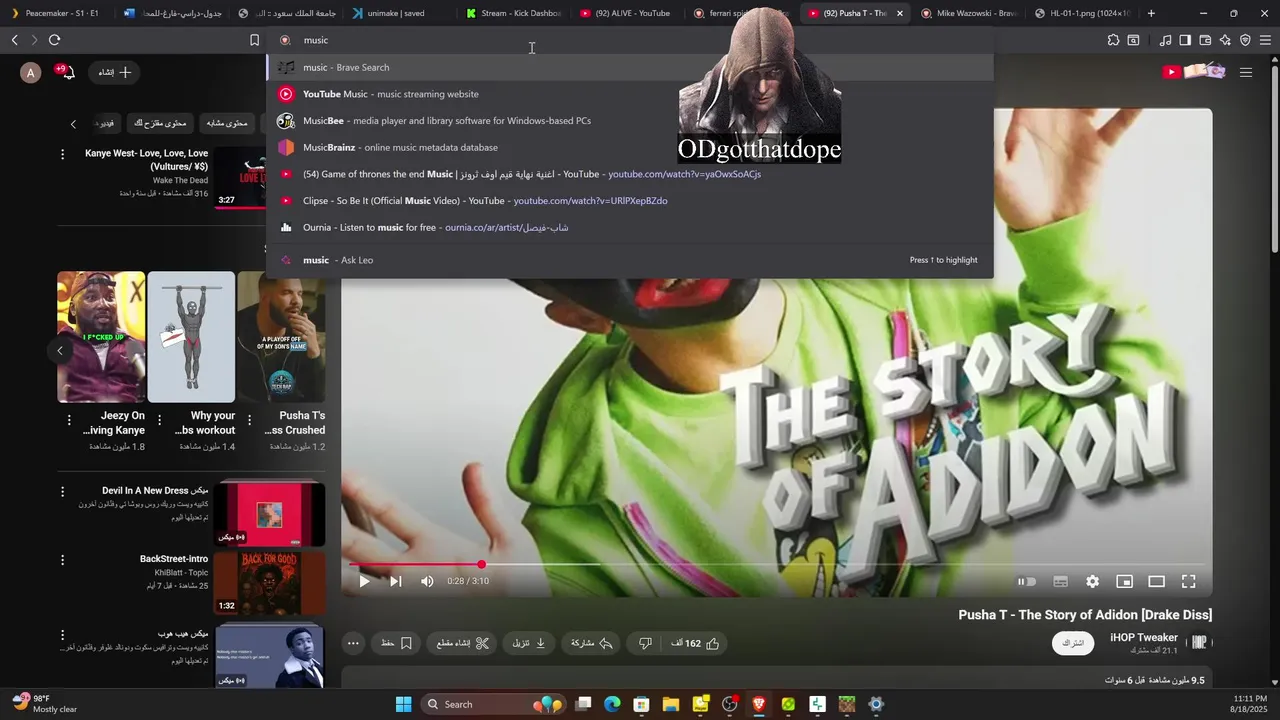Image resolution: width=1280 pixels, height=720 pixels.
Task: Switch to miniplayer mode
Action: click(x=1124, y=581)
